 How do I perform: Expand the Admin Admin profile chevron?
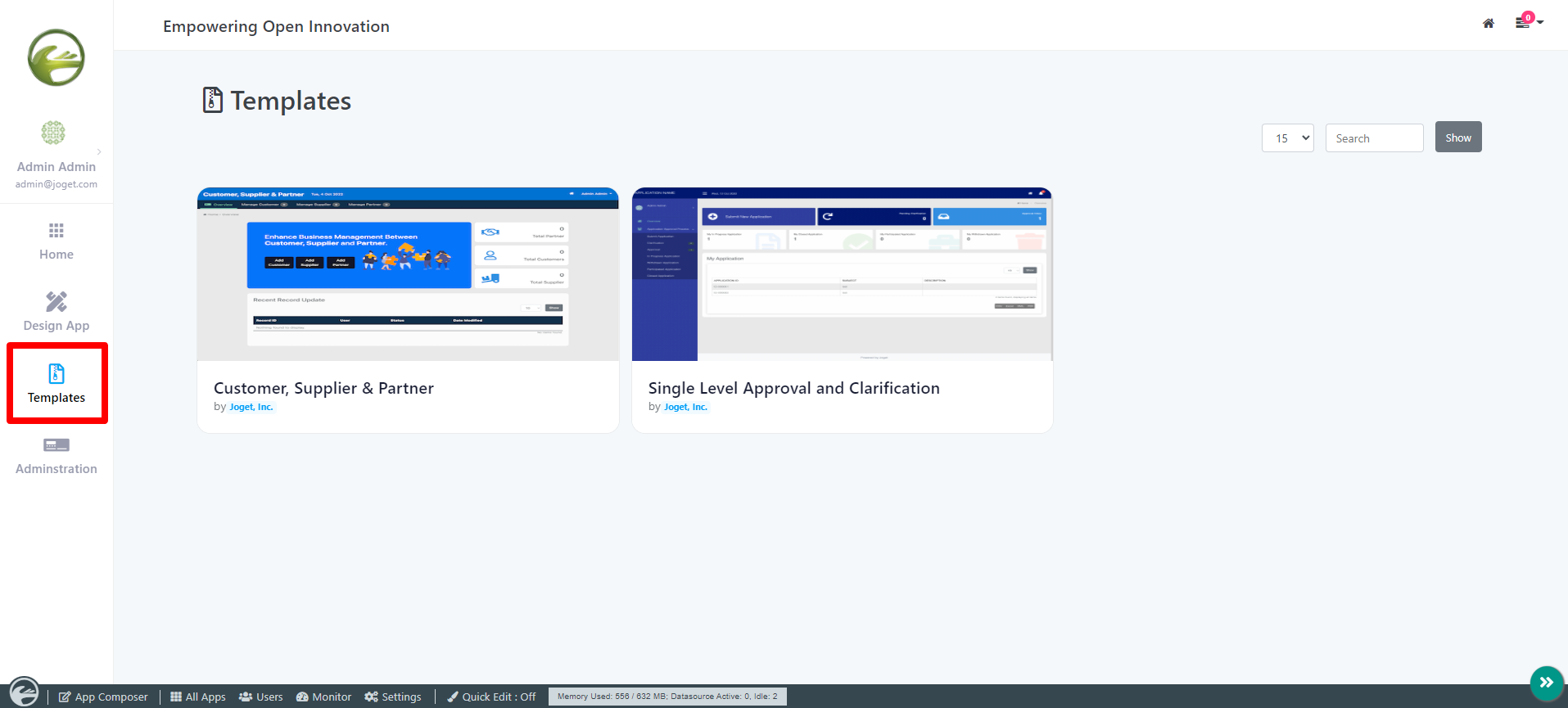[x=99, y=151]
